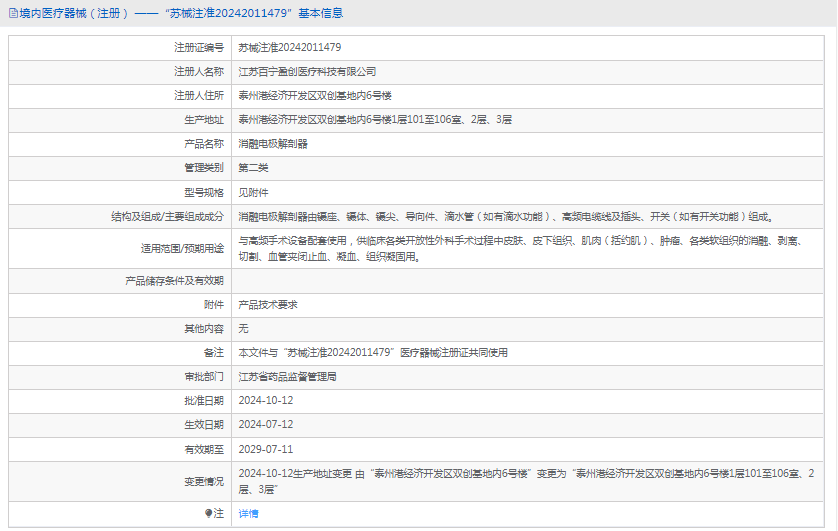Select management category value 第二类
The width and height of the screenshot is (838, 531).
(x=253, y=168)
